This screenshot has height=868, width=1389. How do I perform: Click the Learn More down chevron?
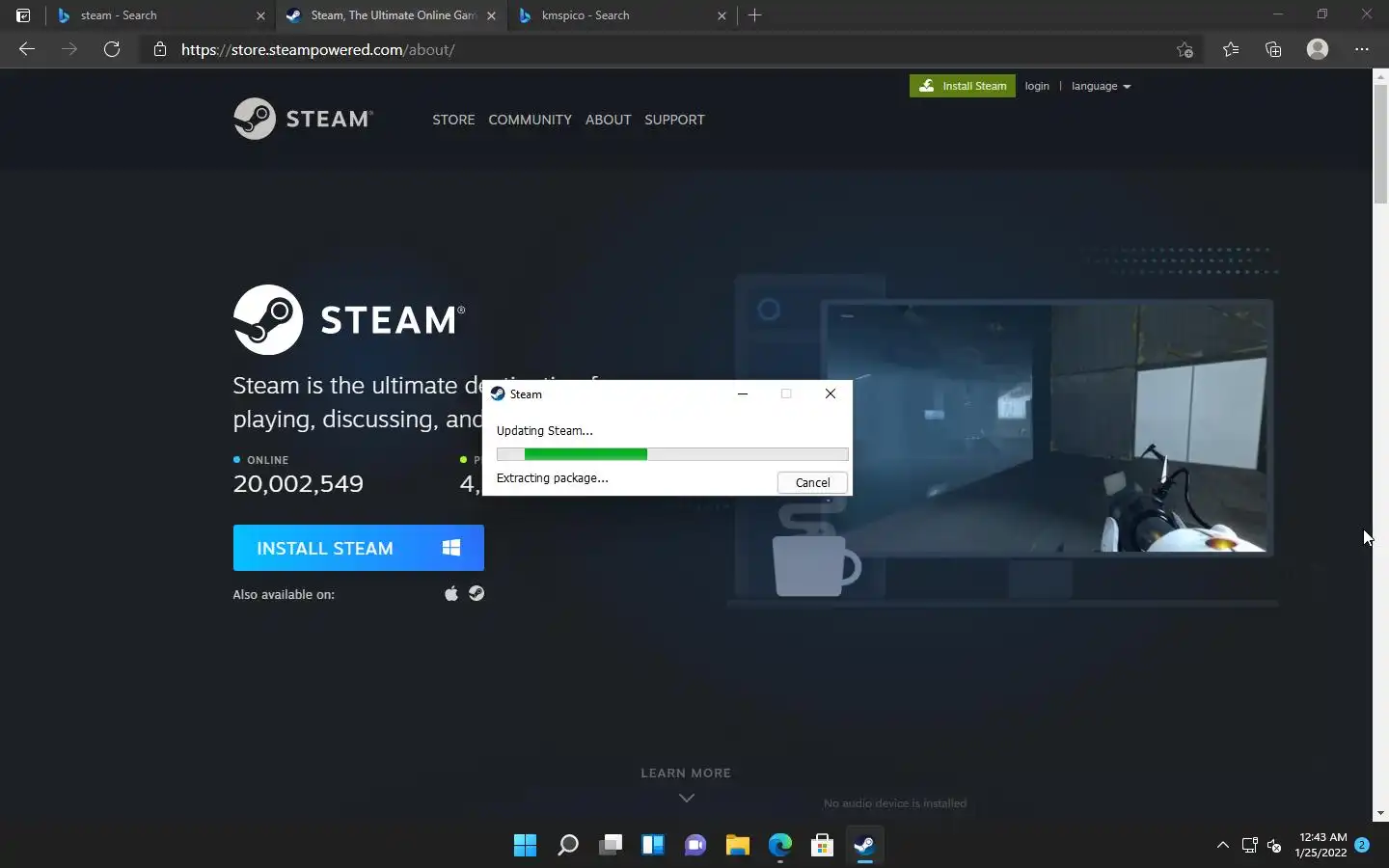click(687, 798)
